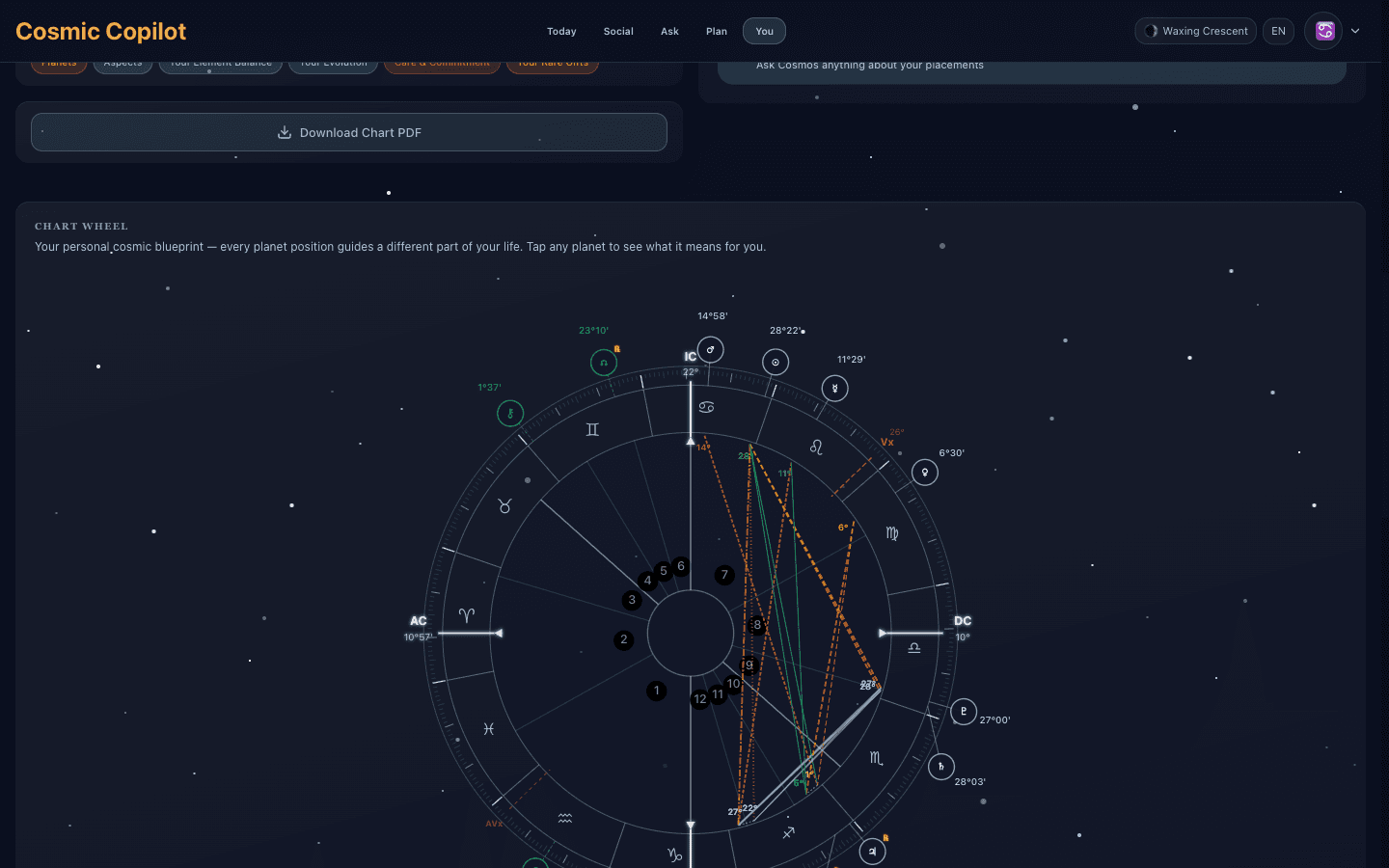This screenshot has height=868, width=1389.
Task: Open the EN language selector
Action: [1278, 31]
